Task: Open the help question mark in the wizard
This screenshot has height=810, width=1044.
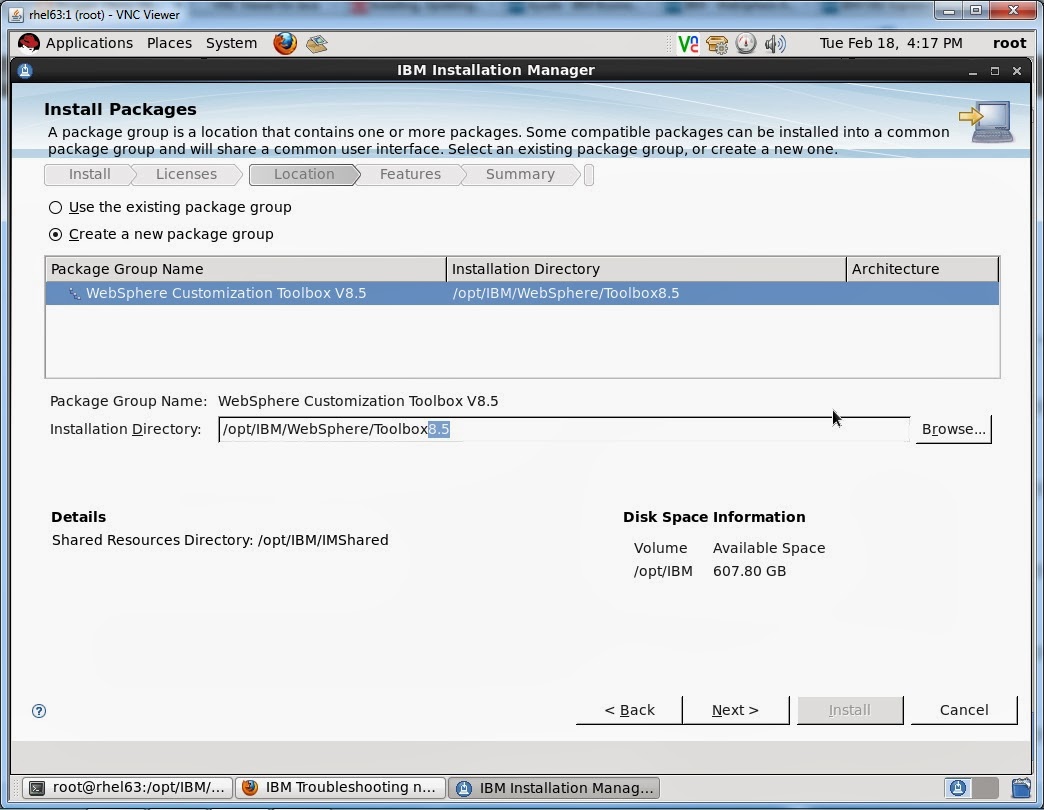Action: tap(39, 711)
